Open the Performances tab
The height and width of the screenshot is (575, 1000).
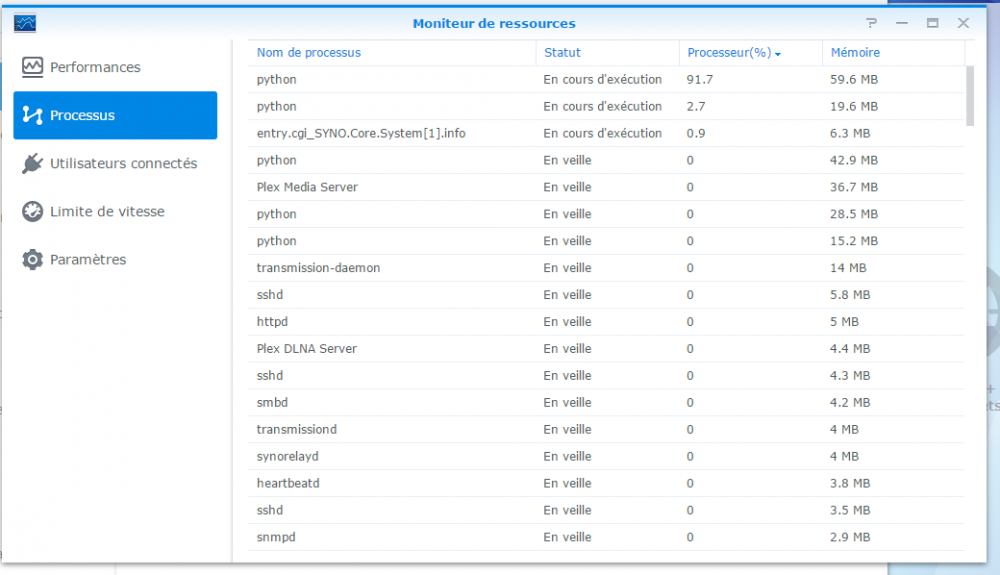95,67
